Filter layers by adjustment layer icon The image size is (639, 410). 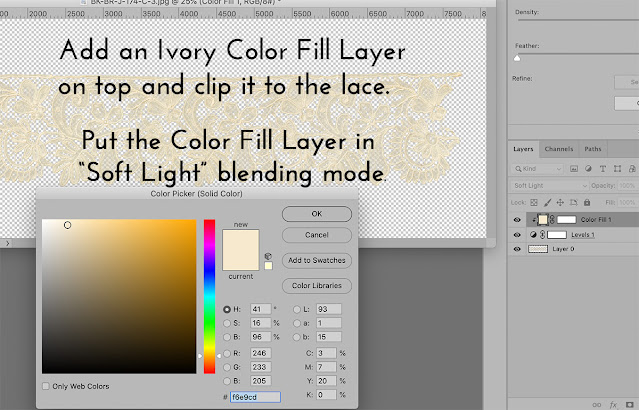click(588, 169)
